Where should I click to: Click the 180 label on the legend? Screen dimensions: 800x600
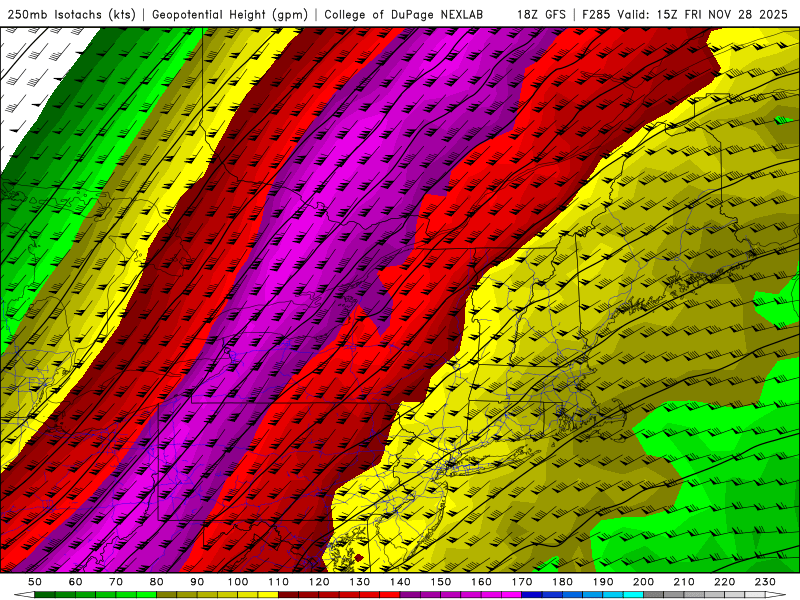(562, 582)
